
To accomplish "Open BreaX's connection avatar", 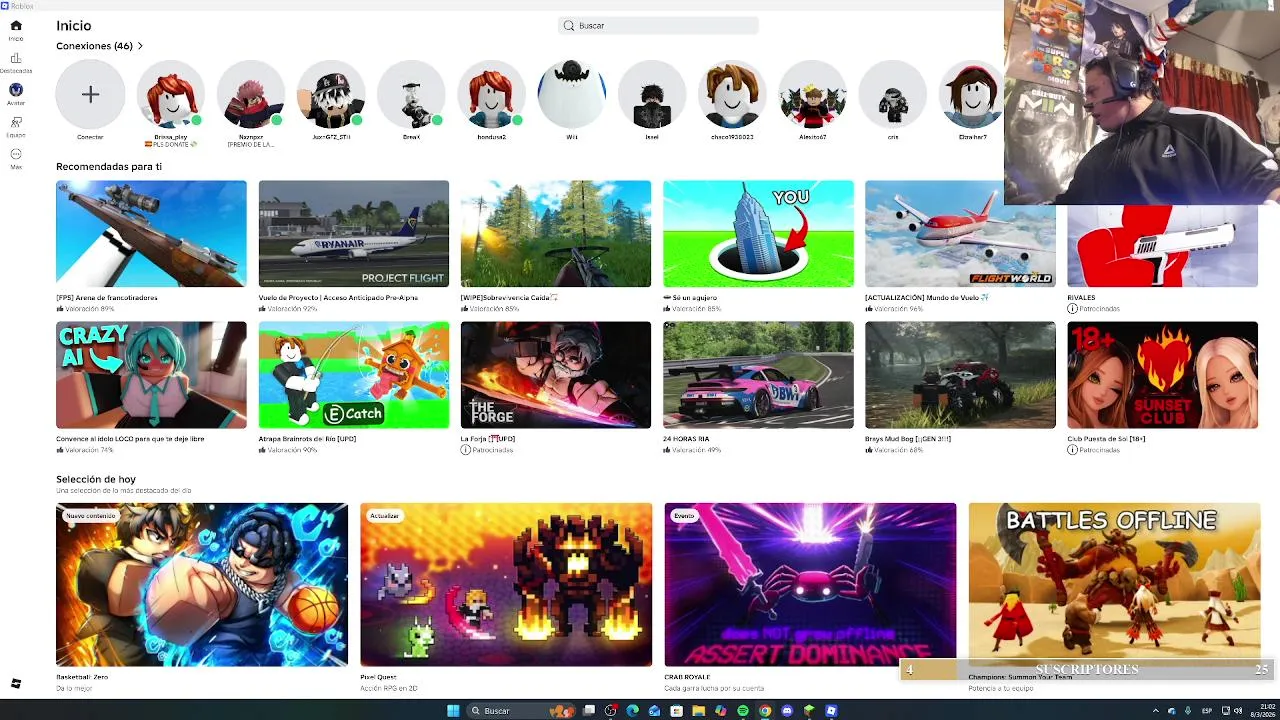I will coord(411,94).
